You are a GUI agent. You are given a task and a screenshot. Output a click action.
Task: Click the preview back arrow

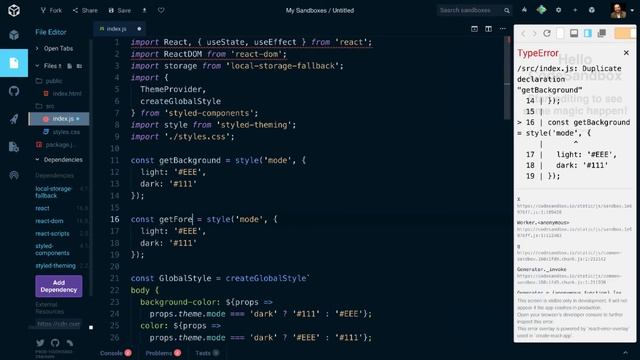click(523, 33)
